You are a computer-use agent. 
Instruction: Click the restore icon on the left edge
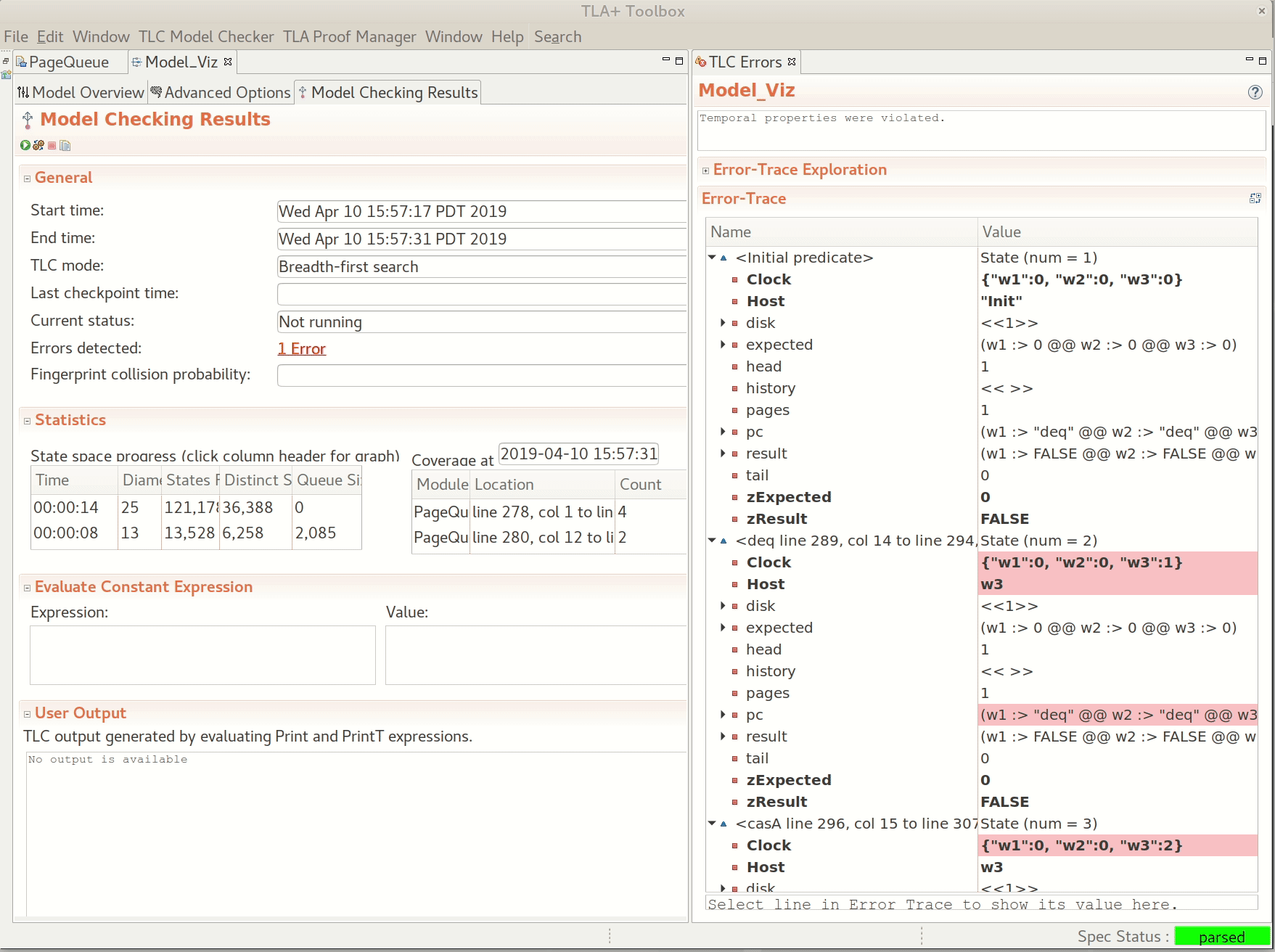pyautogui.click(x=6, y=61)
